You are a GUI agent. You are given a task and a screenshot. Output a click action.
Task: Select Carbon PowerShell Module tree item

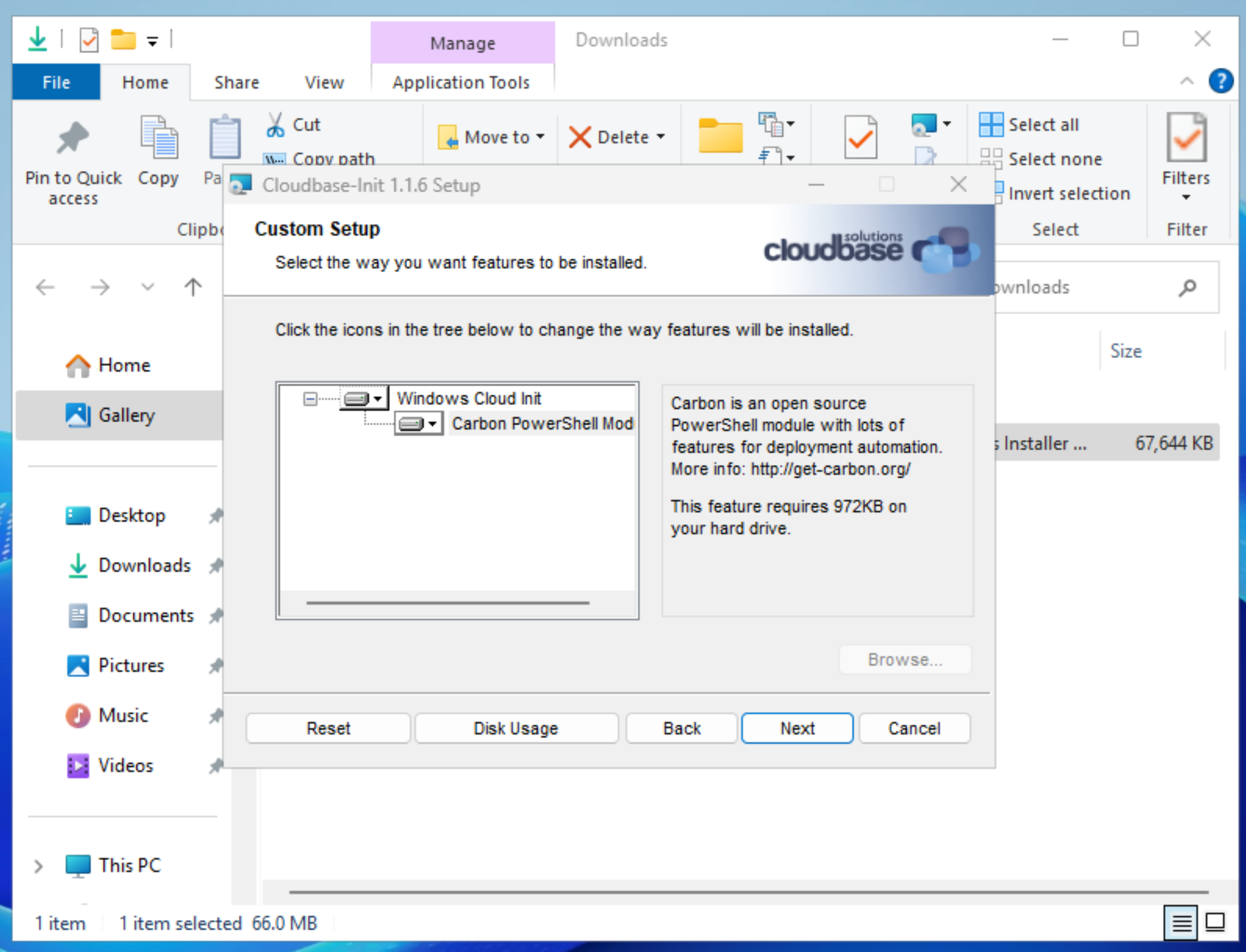(x=542, y=423)
